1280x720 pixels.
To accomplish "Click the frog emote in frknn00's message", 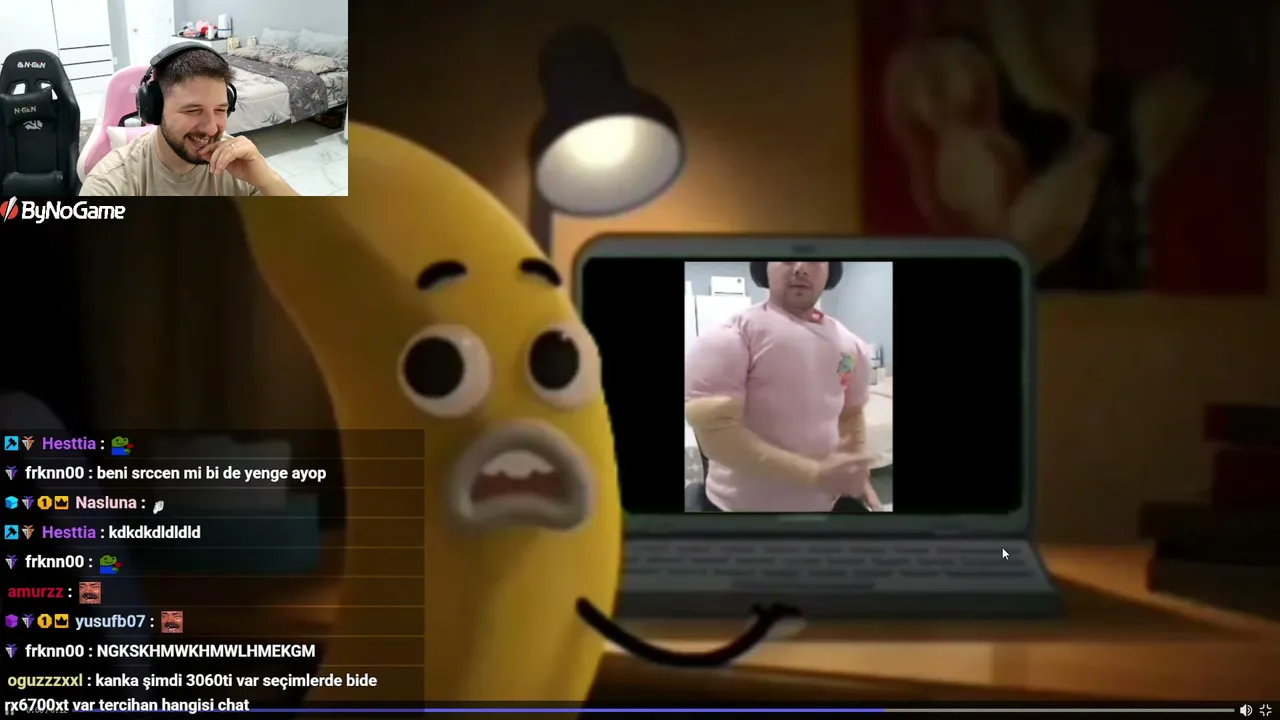I will click(x=110, y=562).
